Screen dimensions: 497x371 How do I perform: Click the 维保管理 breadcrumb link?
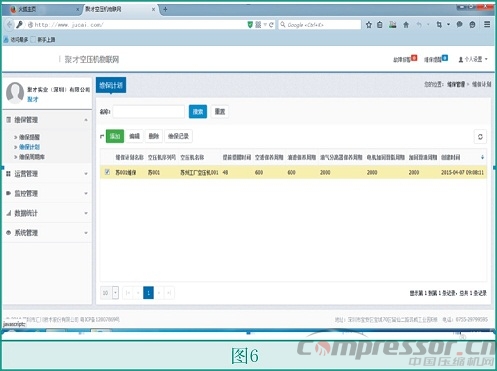point(456,84)
